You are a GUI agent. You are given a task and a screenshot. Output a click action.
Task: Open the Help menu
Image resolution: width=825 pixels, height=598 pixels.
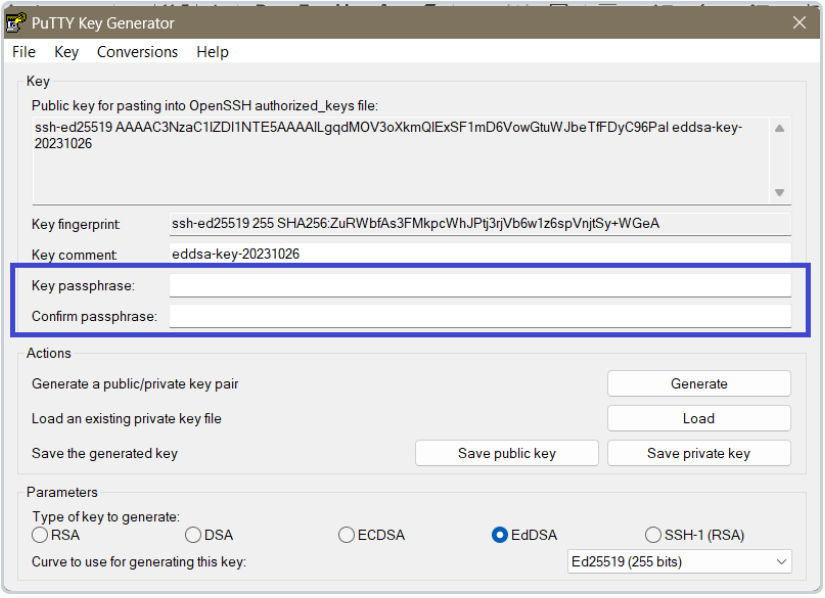click(x=213, y=52)
